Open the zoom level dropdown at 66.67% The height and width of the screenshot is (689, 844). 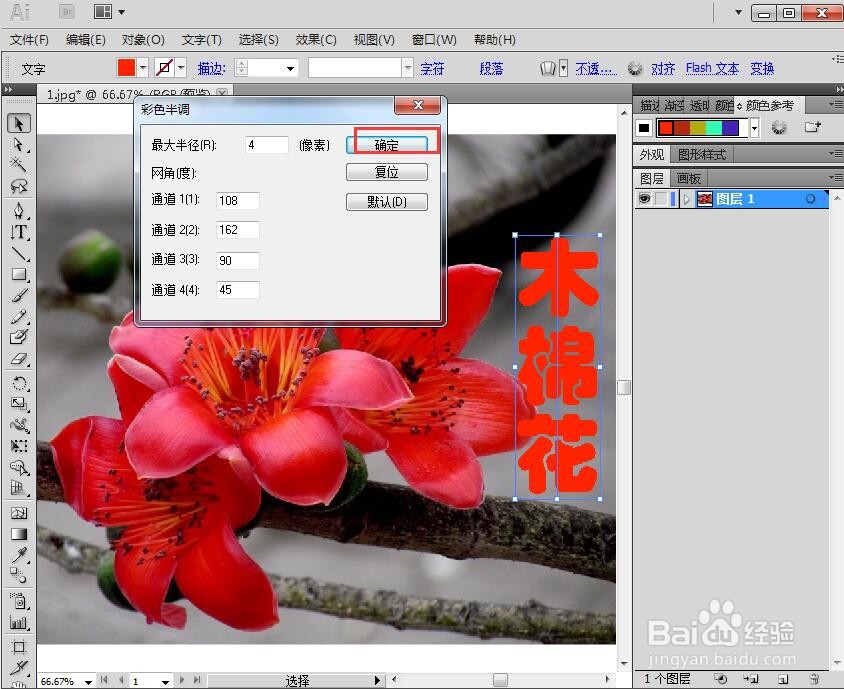(x=88, y=682)
